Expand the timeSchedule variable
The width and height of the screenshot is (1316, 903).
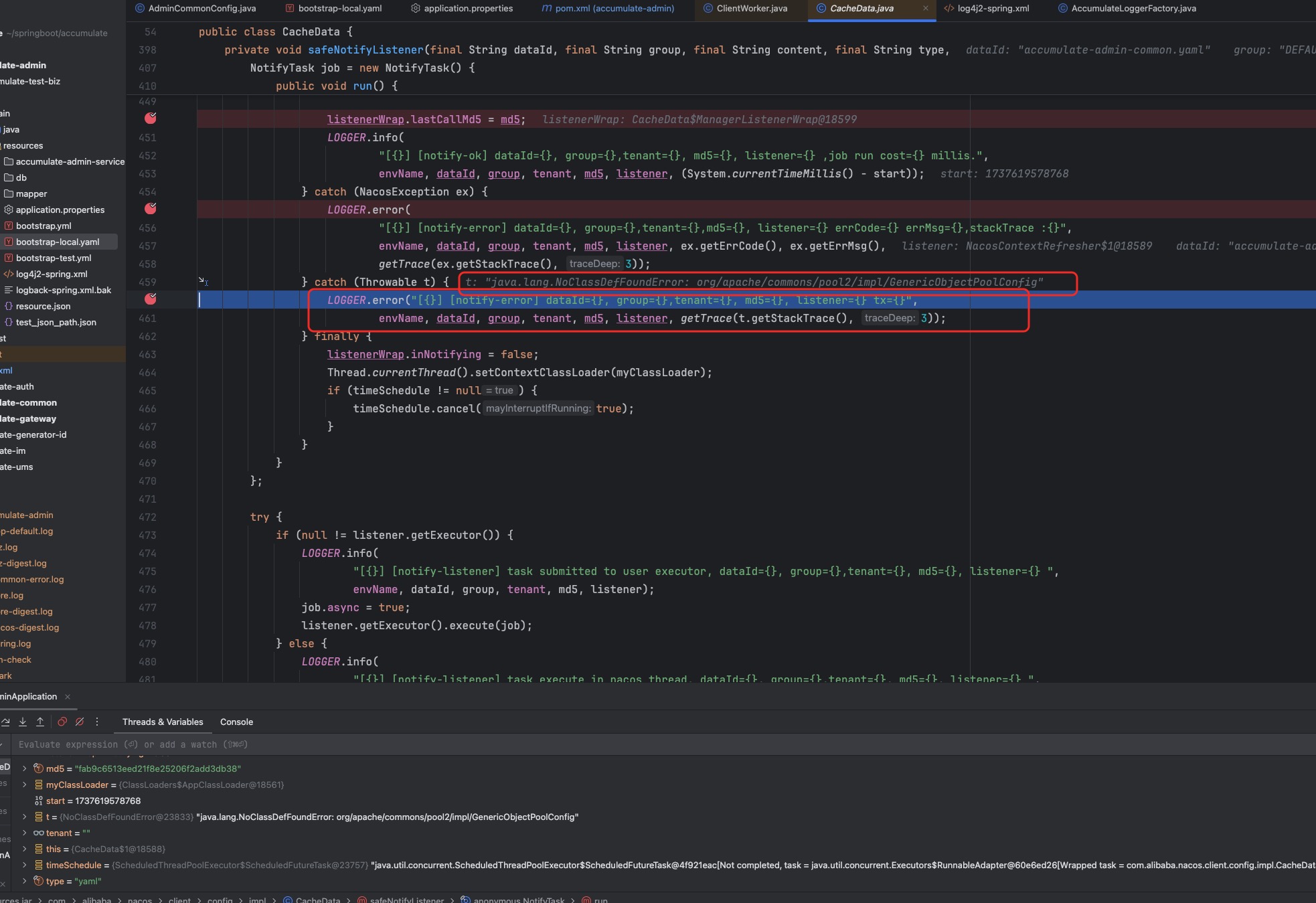[x=25, y=865]
